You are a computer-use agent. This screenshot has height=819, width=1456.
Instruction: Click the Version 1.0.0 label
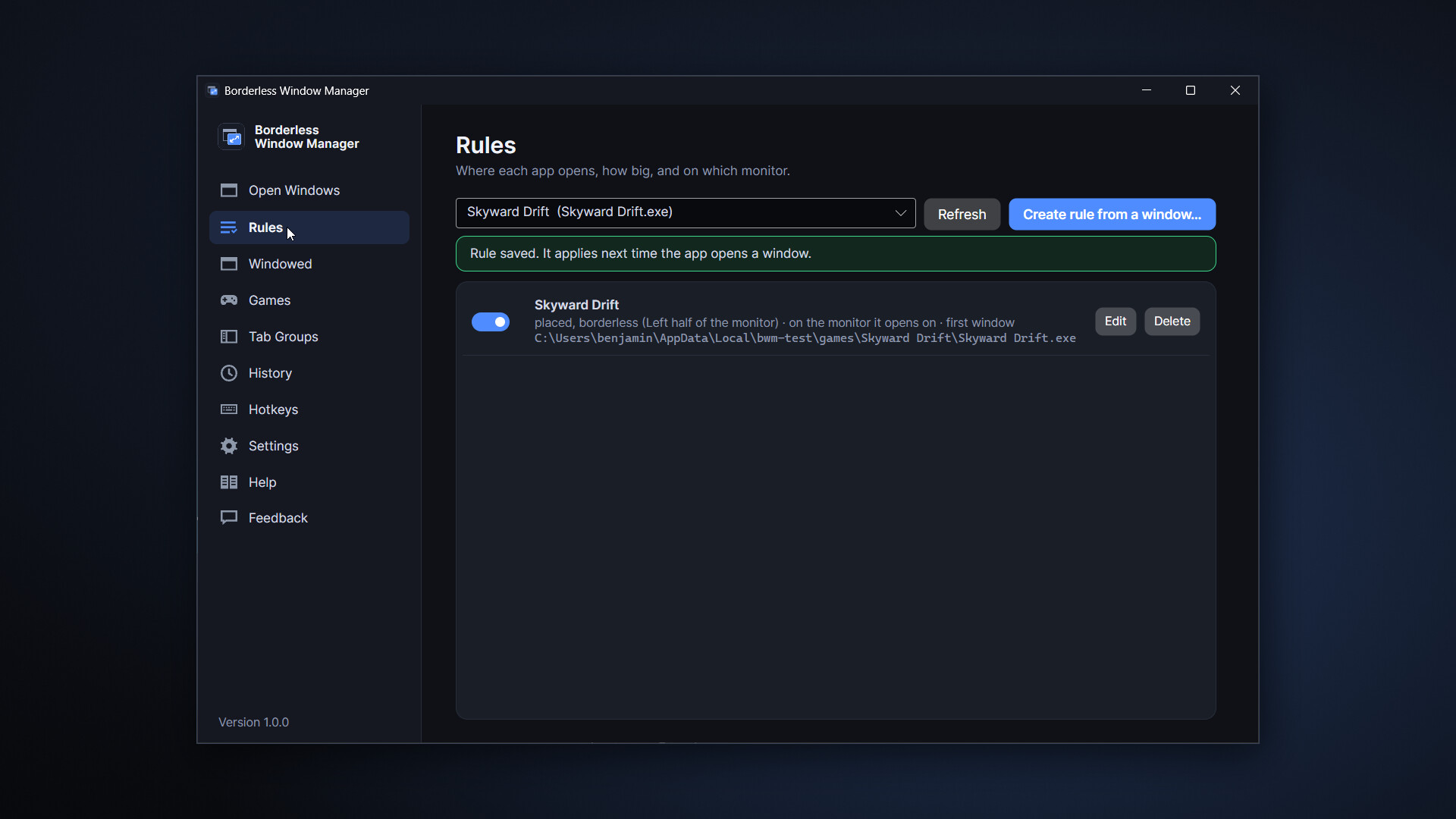[x=253, y=723]
